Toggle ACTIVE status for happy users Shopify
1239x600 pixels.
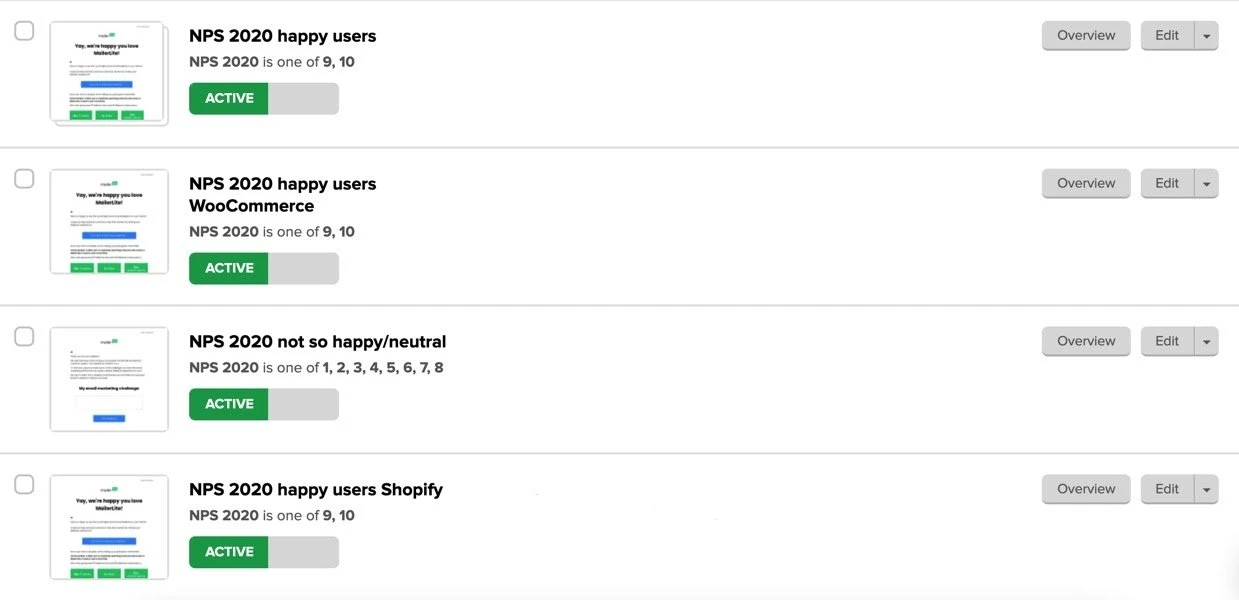[264, 552]
